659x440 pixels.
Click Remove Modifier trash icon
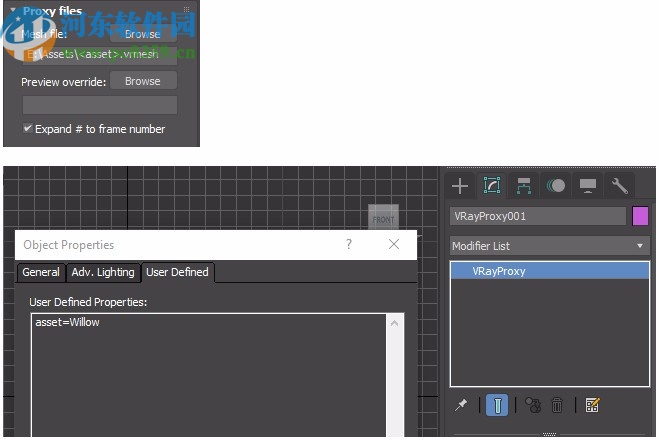(557, 405)
